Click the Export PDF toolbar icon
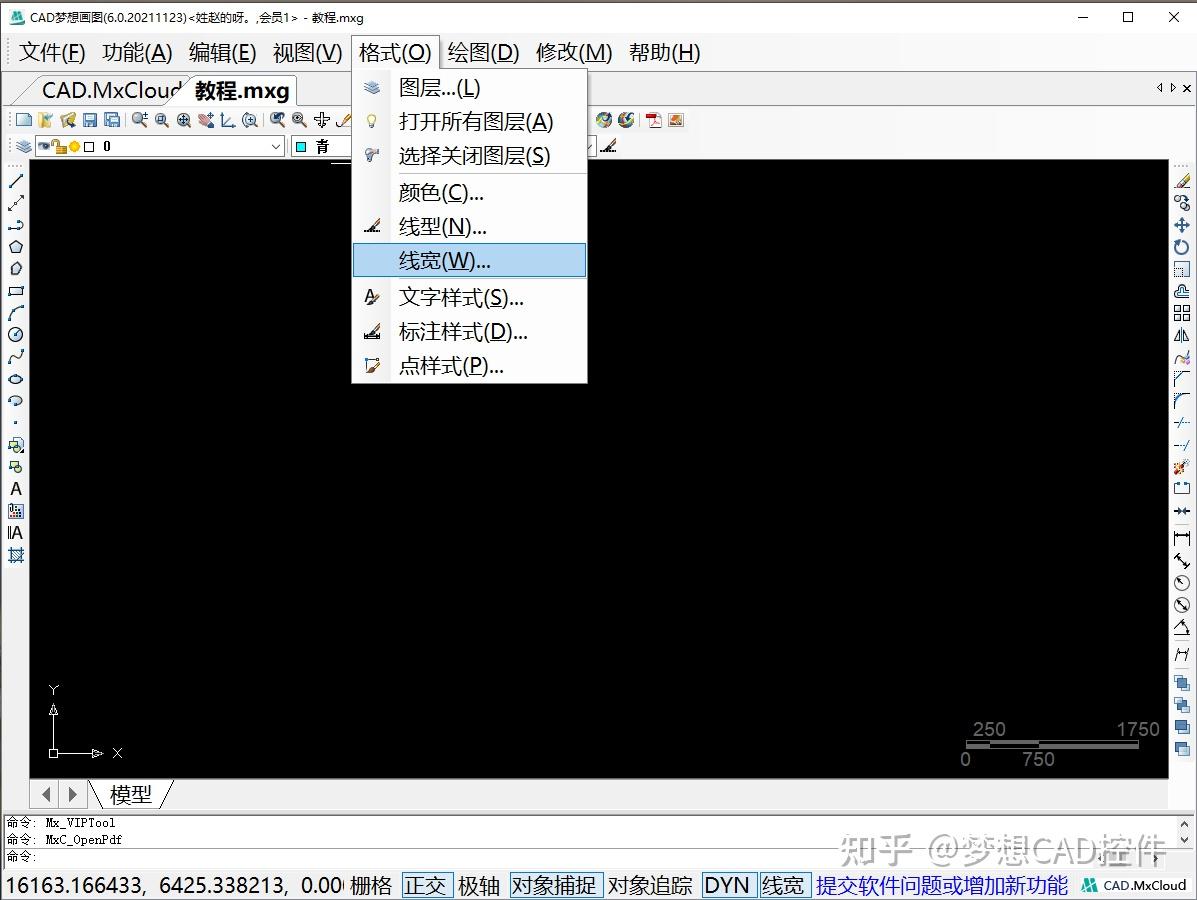The width and height of the screenshot is (1197, 900). [x=653, y=120]
